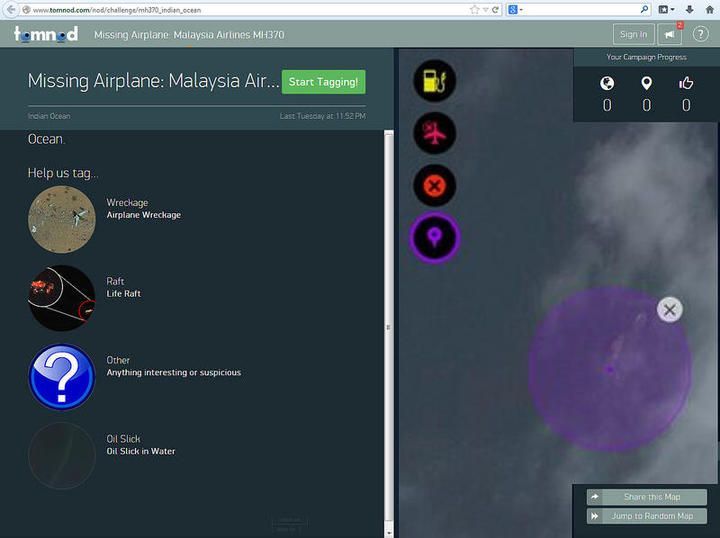Click the Start Tagging! button
720x538 pixels.
point(323,82)
